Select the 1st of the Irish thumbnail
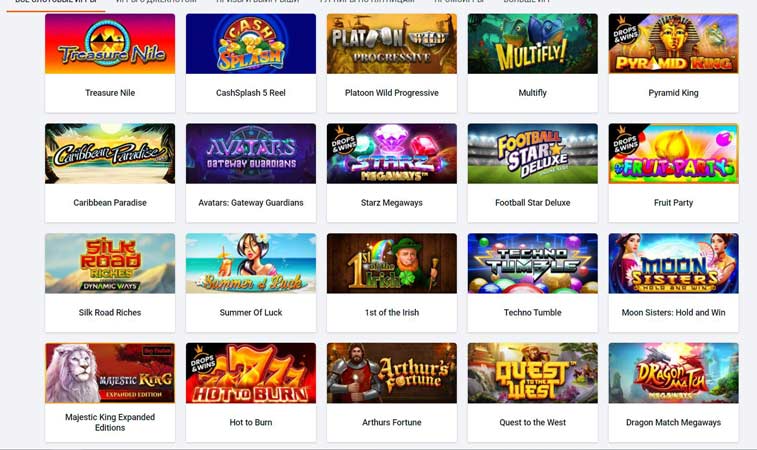The width and height of the screenshot is (757, 450). pyautogui.click(x=392, y=264)
